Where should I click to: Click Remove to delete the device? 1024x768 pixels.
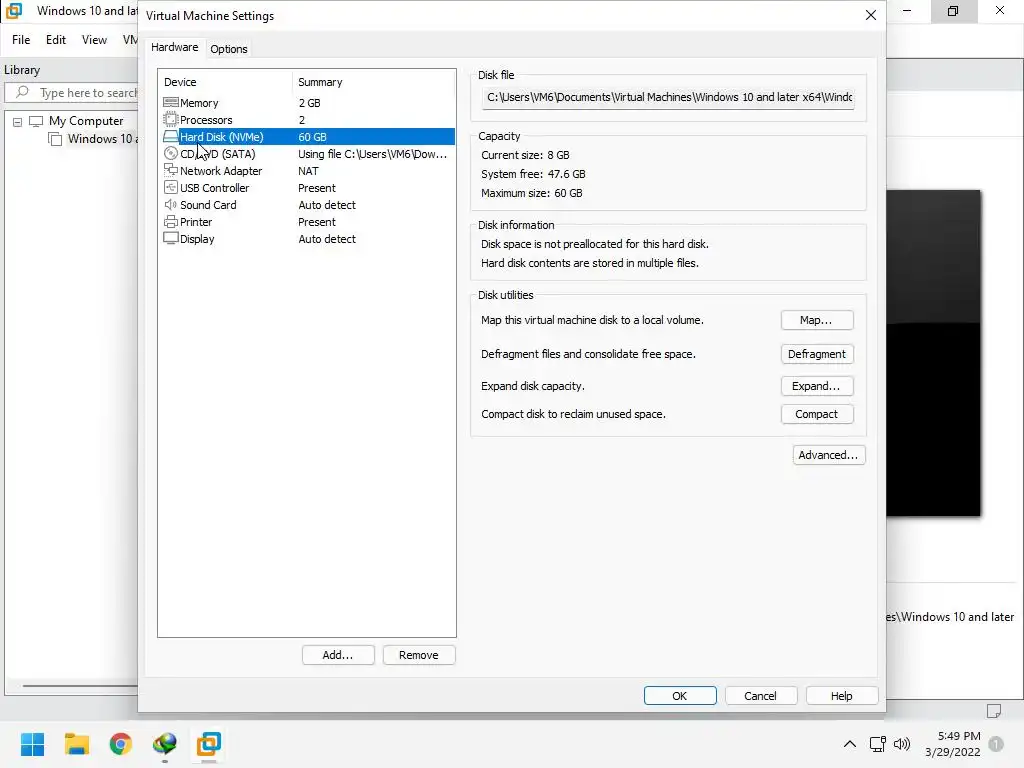point(419,655)
